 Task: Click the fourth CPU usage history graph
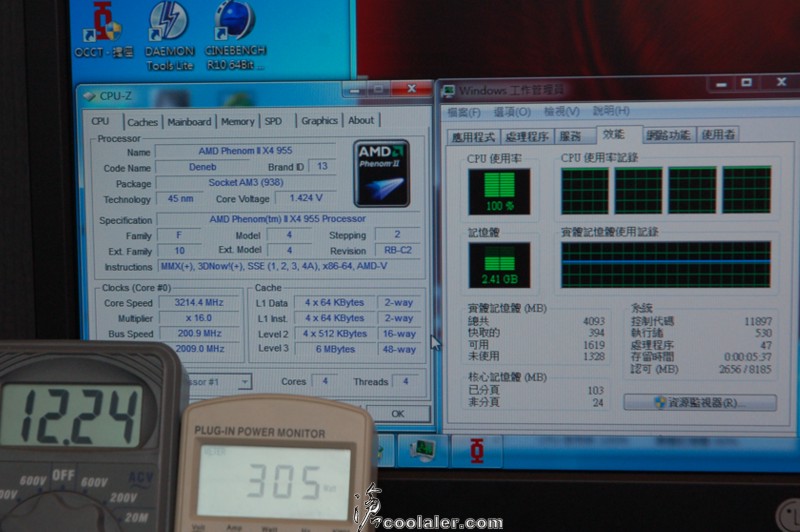(746, 189)
